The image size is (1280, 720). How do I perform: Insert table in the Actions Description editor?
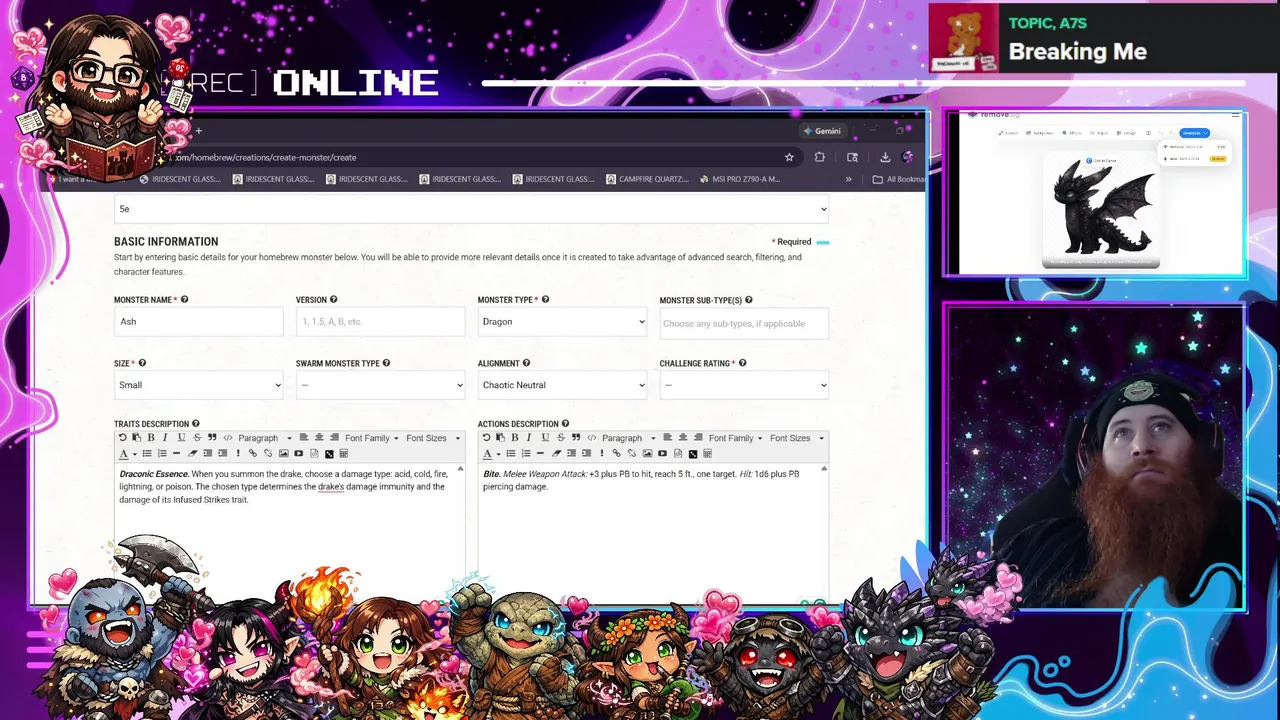tap(707, 453)
